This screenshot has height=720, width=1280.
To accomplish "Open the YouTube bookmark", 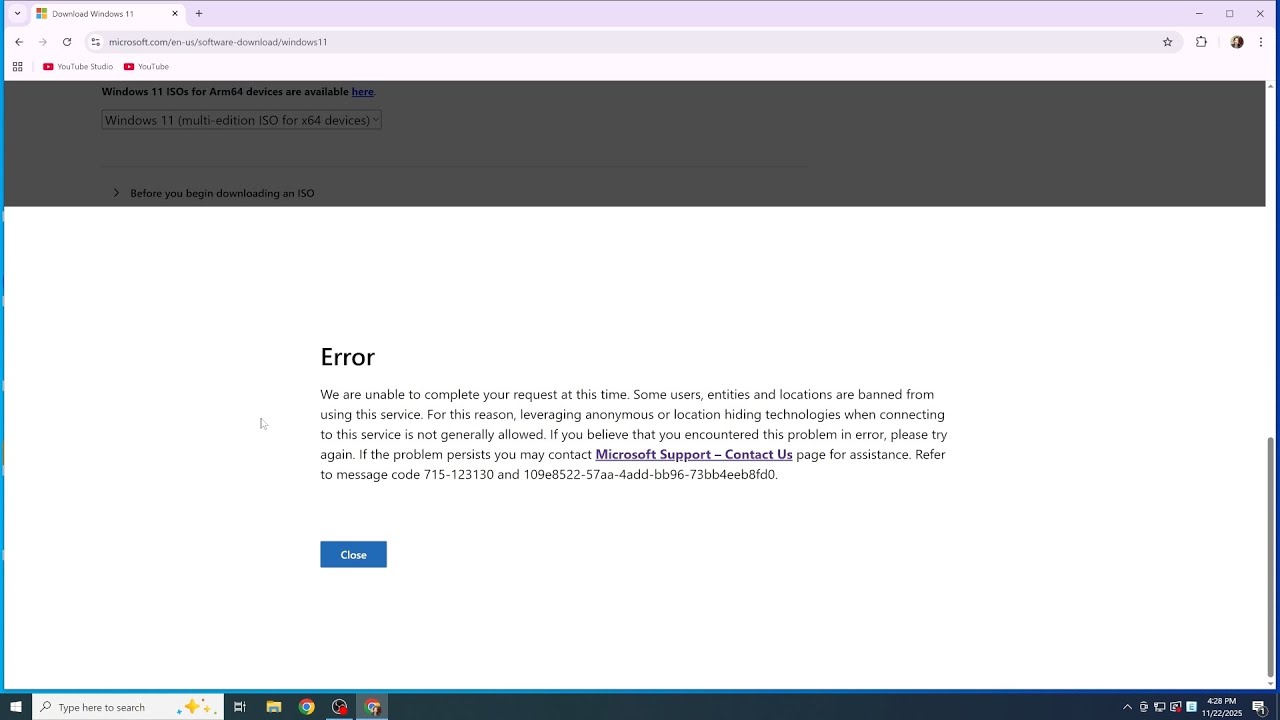I will click(x=146, y=67).
